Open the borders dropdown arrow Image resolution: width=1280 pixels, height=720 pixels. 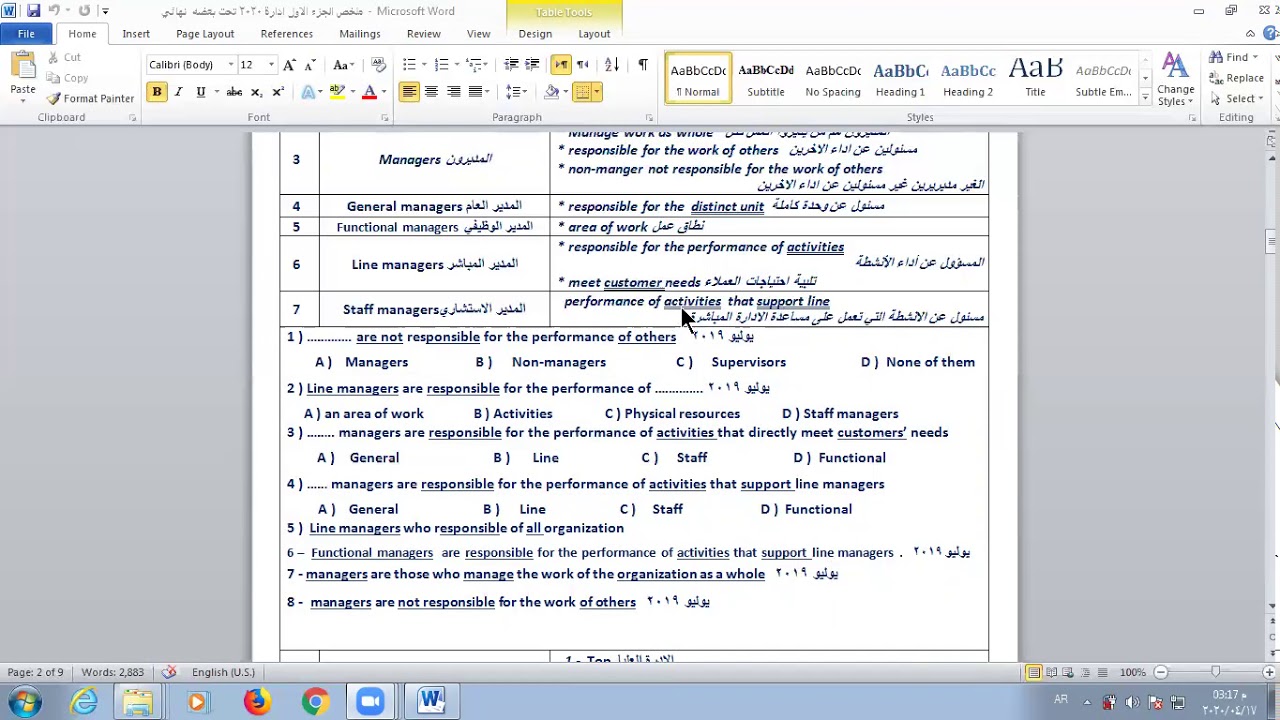[x=597, y=92]
